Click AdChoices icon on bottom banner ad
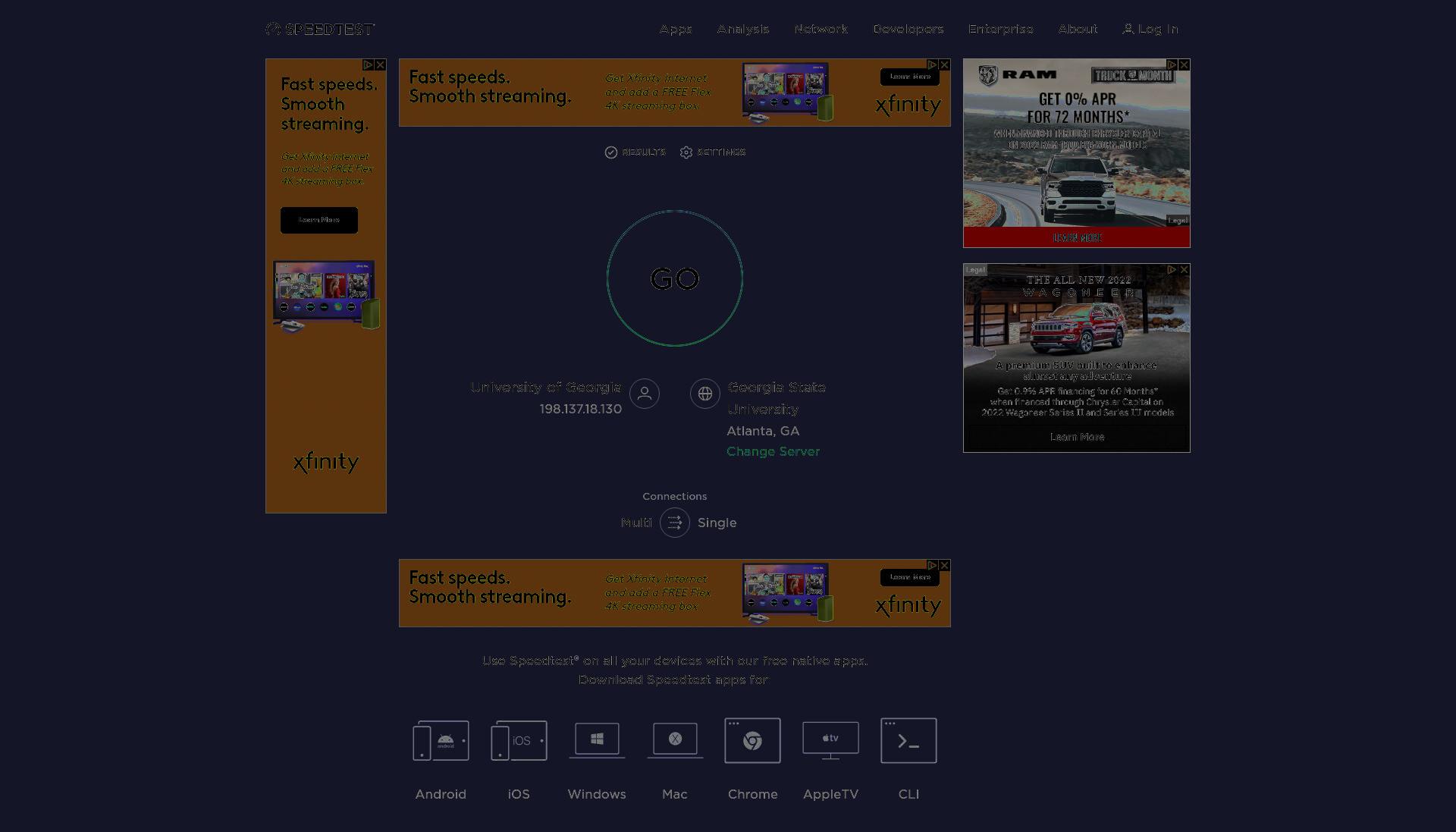 pos(933,566)
